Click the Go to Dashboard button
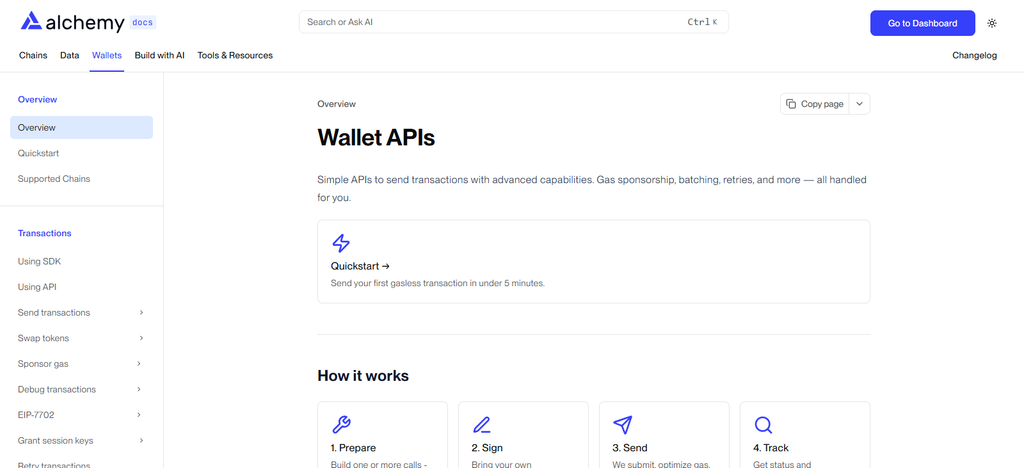The height and width of the screenshot is (468, 1024). click(922, 23)
